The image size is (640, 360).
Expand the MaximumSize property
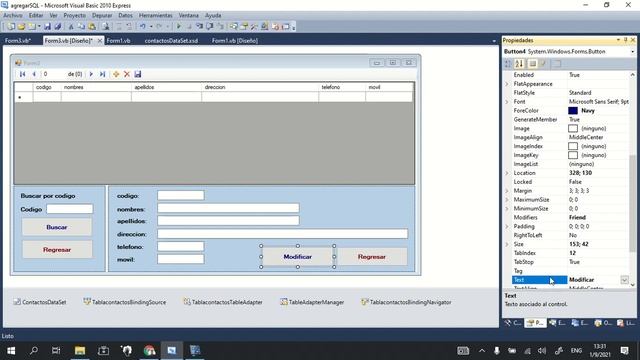(x=507, y=200)
